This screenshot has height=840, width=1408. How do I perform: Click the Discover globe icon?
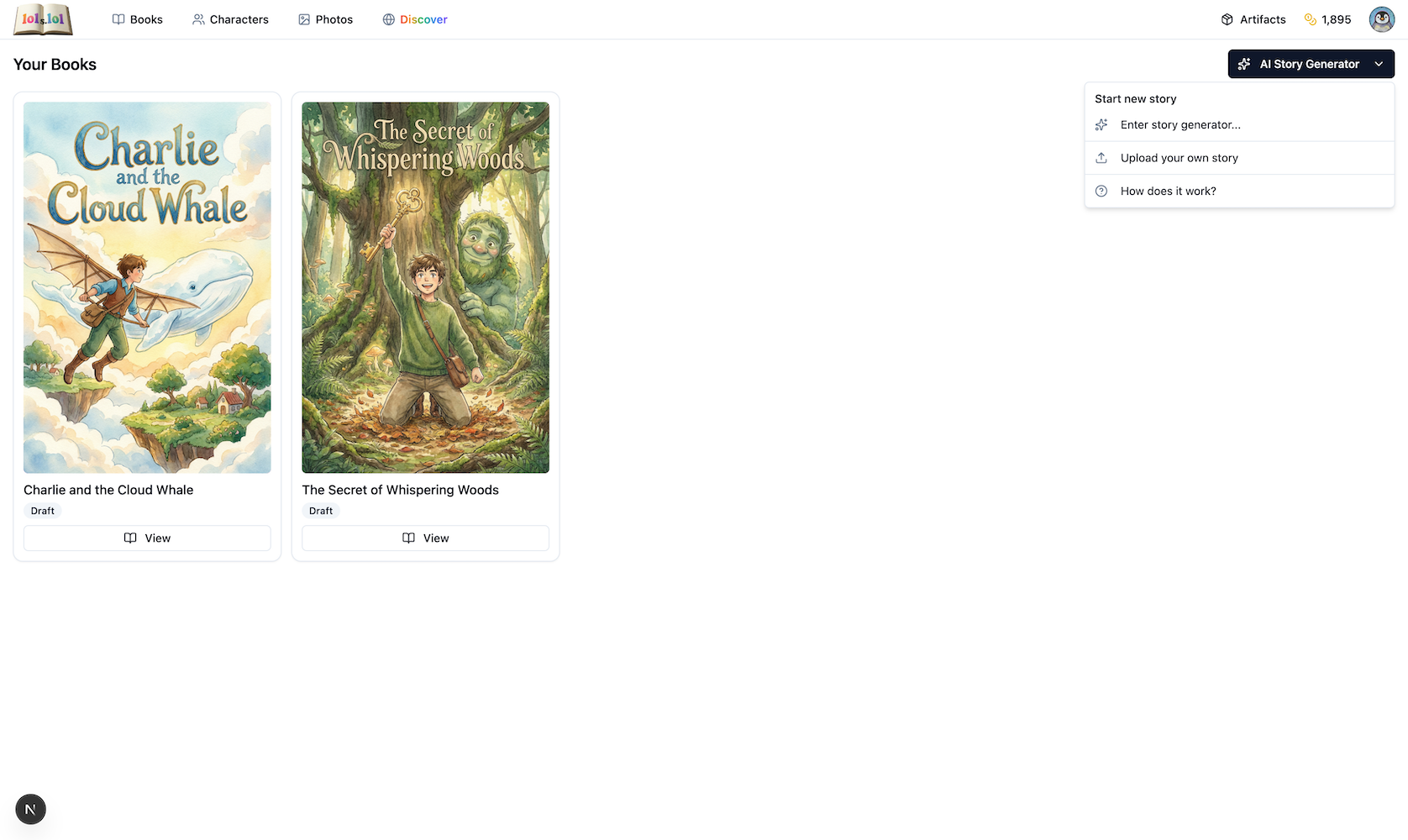388,19
